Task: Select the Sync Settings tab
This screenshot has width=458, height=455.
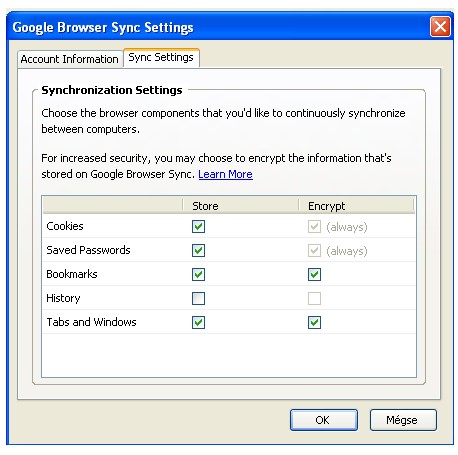Action: tap(161, 57)
